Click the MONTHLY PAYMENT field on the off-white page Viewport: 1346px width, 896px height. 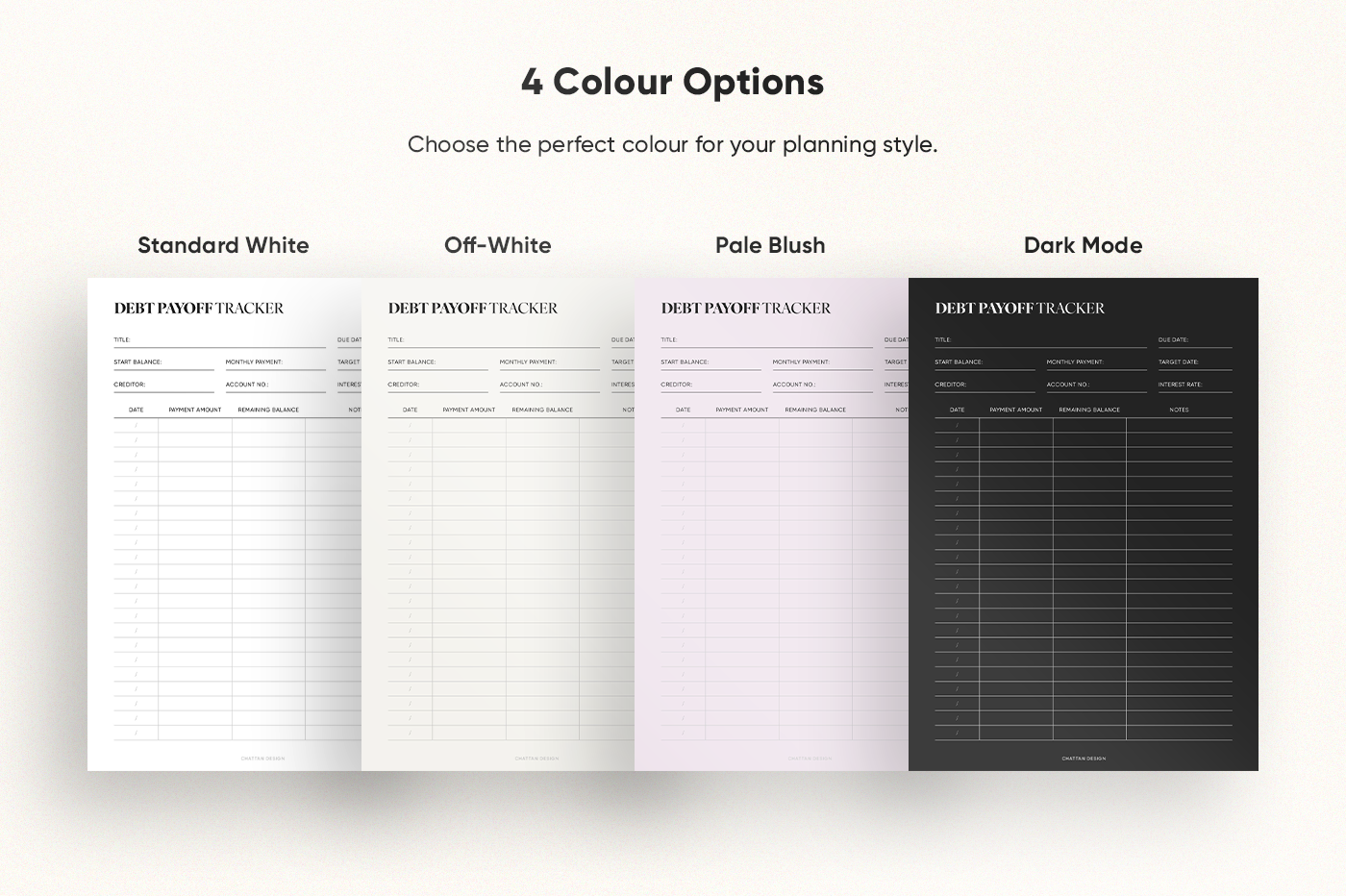tap(549, 362)
